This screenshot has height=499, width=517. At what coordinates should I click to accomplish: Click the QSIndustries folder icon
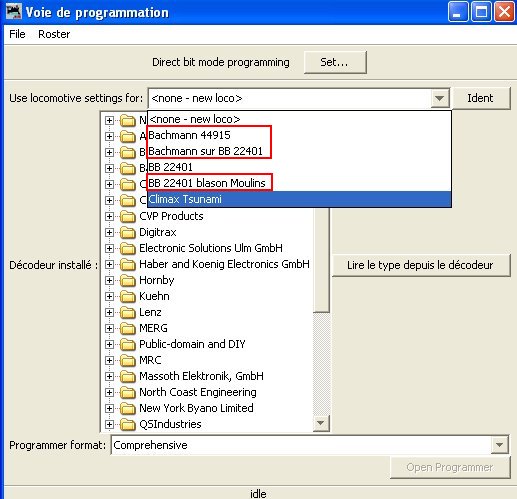point(128,425)
